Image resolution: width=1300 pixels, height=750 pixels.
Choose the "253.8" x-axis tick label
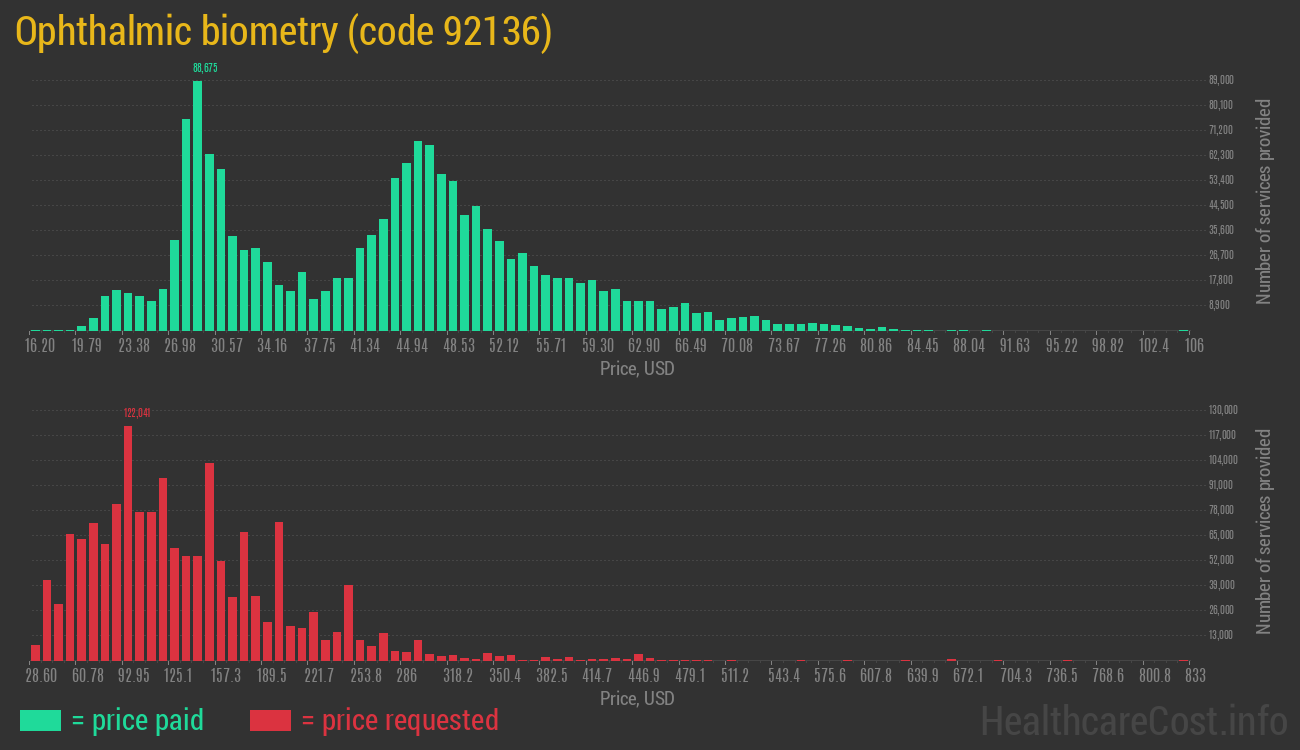(x=366, y=675)
